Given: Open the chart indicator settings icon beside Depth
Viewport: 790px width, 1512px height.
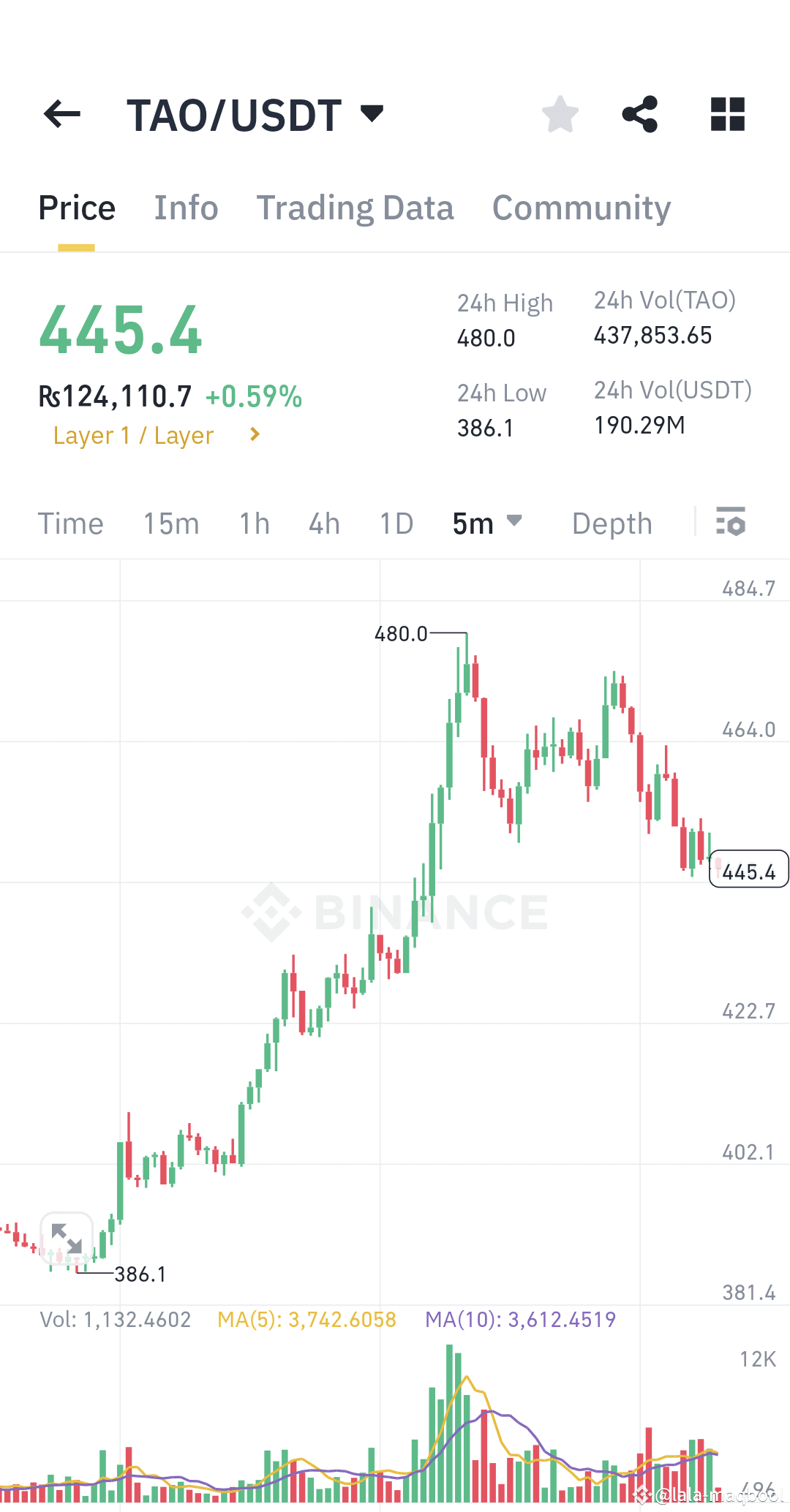Looking at the screenshot, I should click(x=732, y=522).
